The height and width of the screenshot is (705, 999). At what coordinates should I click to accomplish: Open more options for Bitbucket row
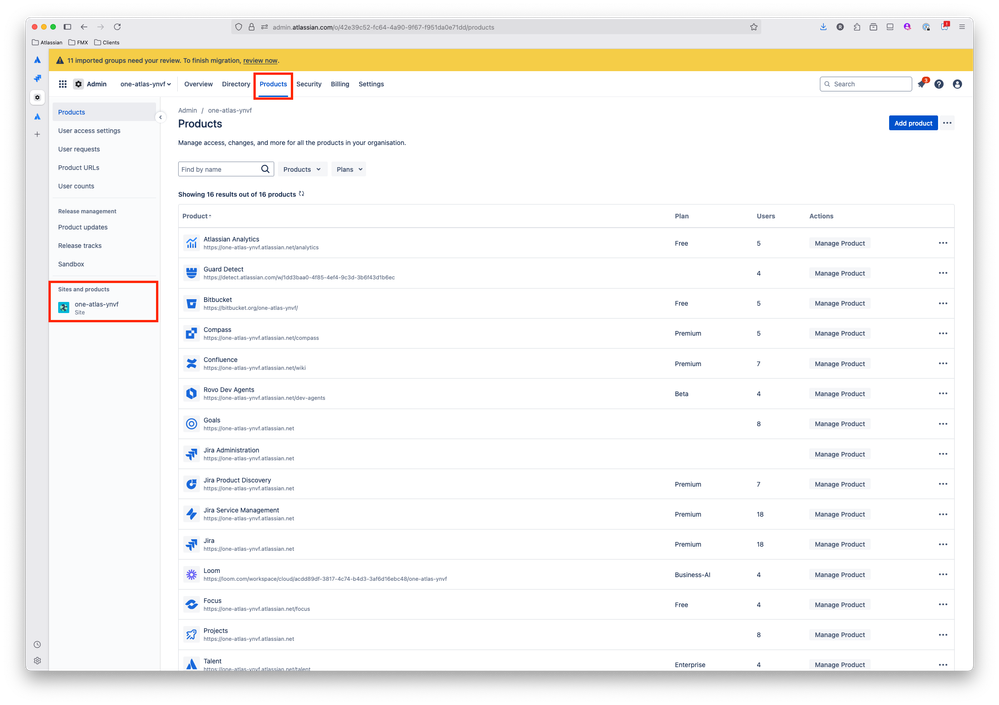tap(943, 303)
